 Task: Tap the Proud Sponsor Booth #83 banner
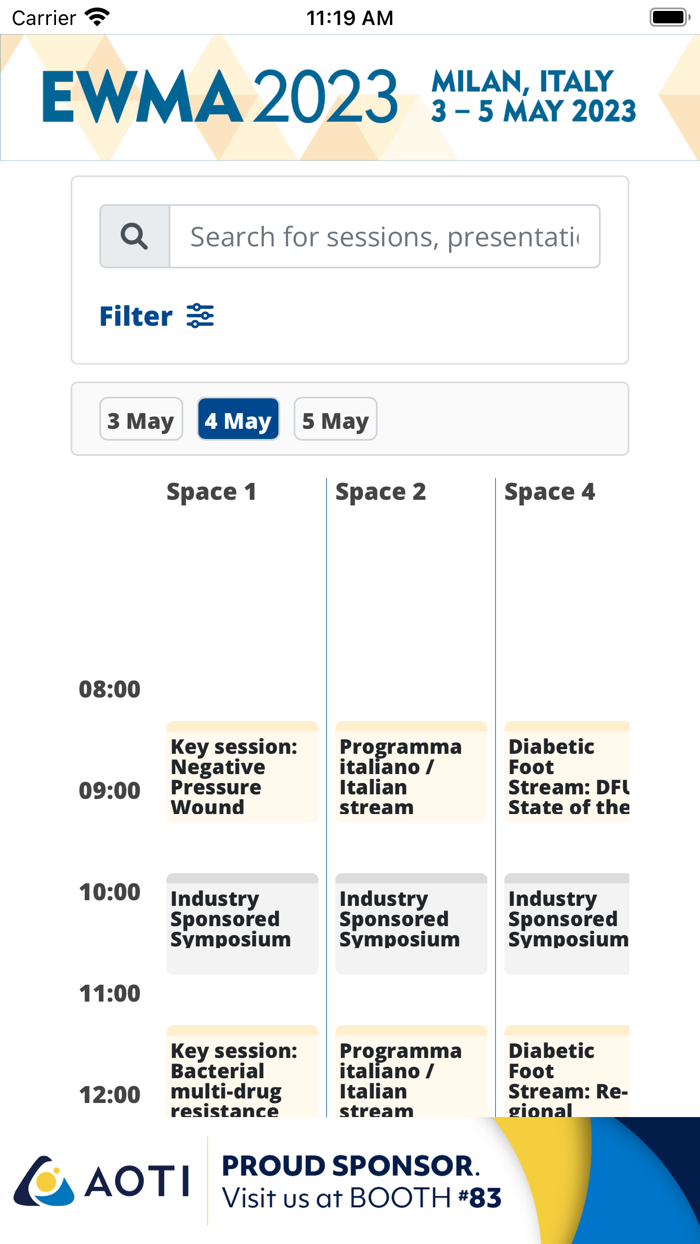click(360, 1181)
